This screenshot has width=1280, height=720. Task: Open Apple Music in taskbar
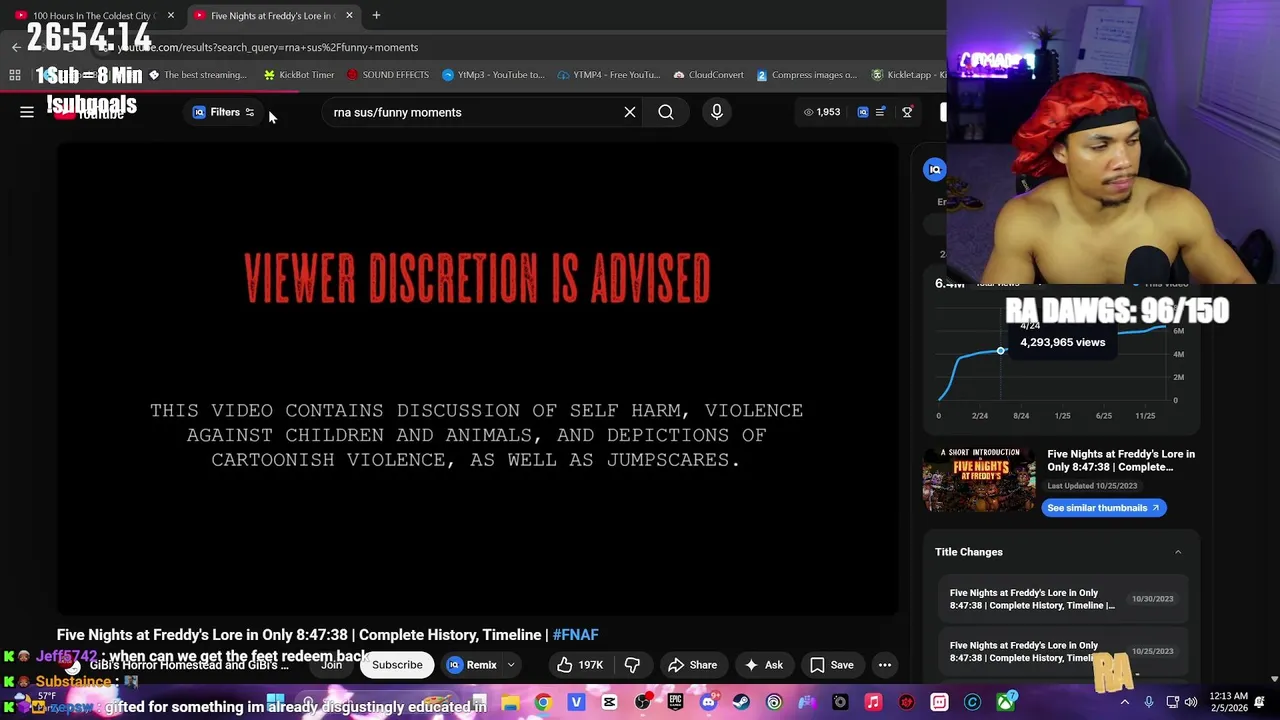coord(873,702)
